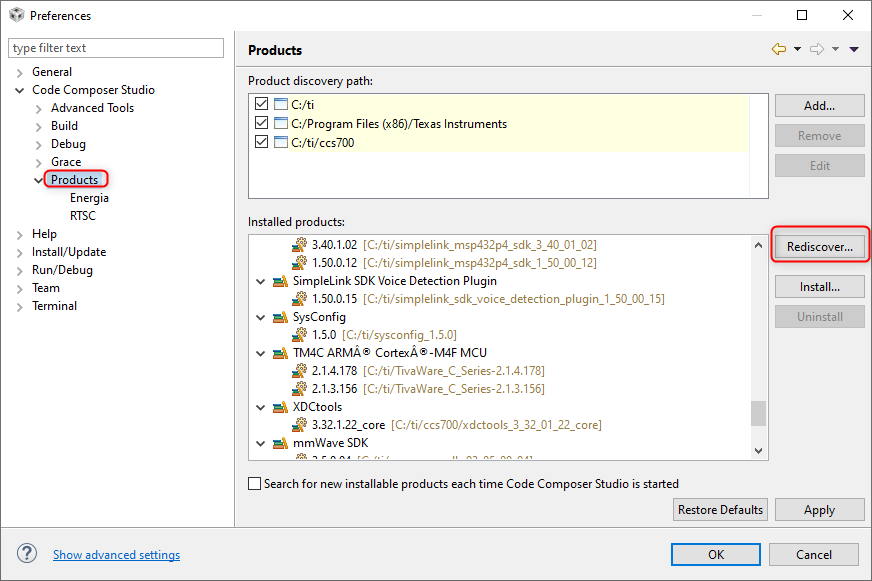Expand the General preferences category
The height and width of the screenshot is (581, 872).
pos(19,72)
